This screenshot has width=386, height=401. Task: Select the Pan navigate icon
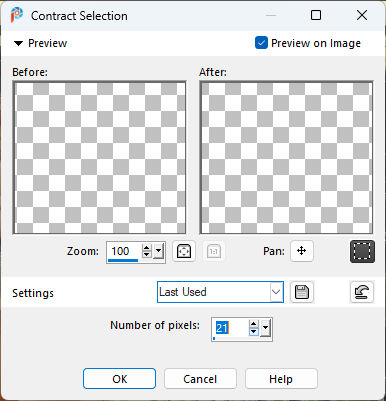click(302, 251)
